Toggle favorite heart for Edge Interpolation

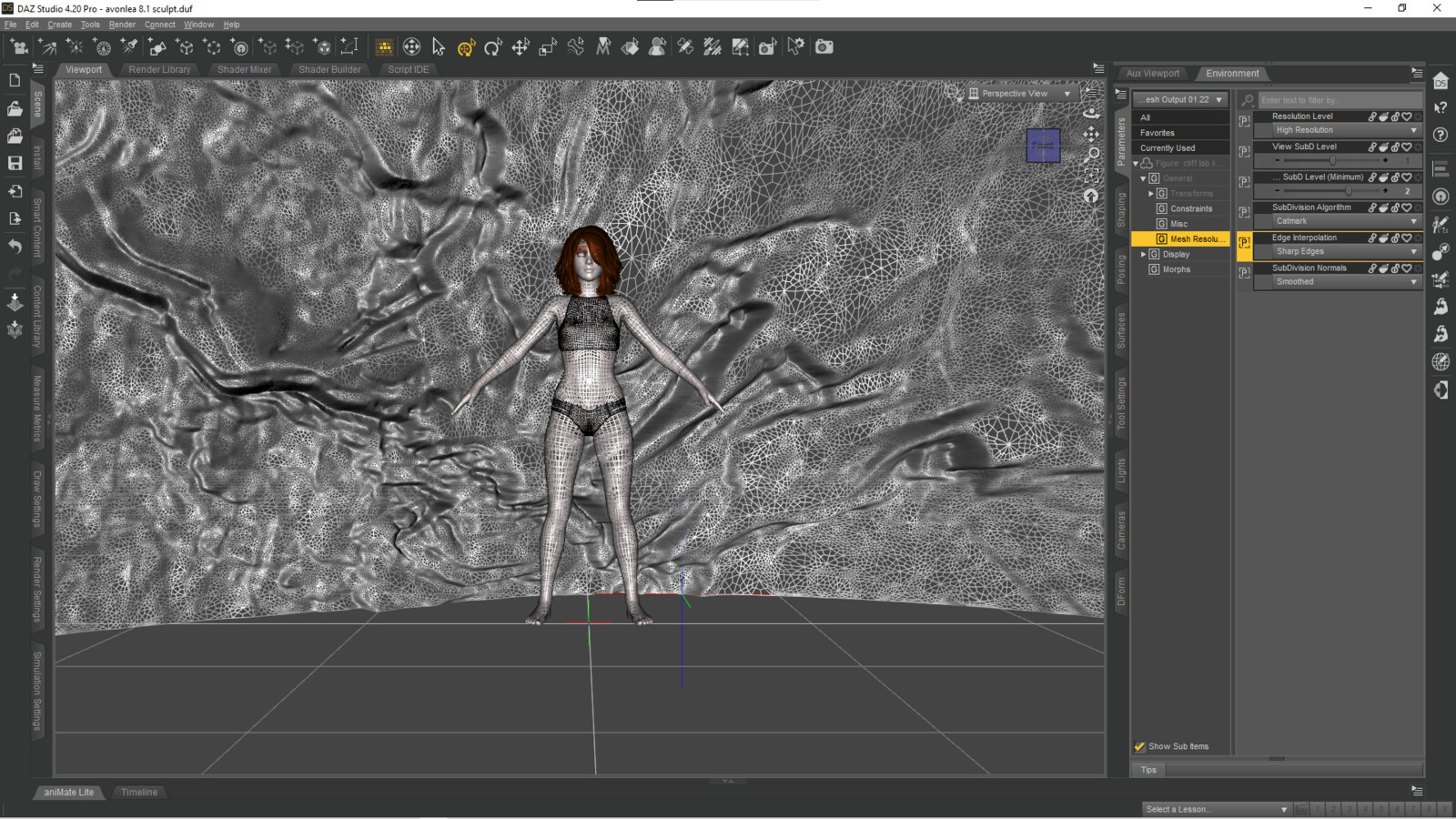coord(1407,238)
